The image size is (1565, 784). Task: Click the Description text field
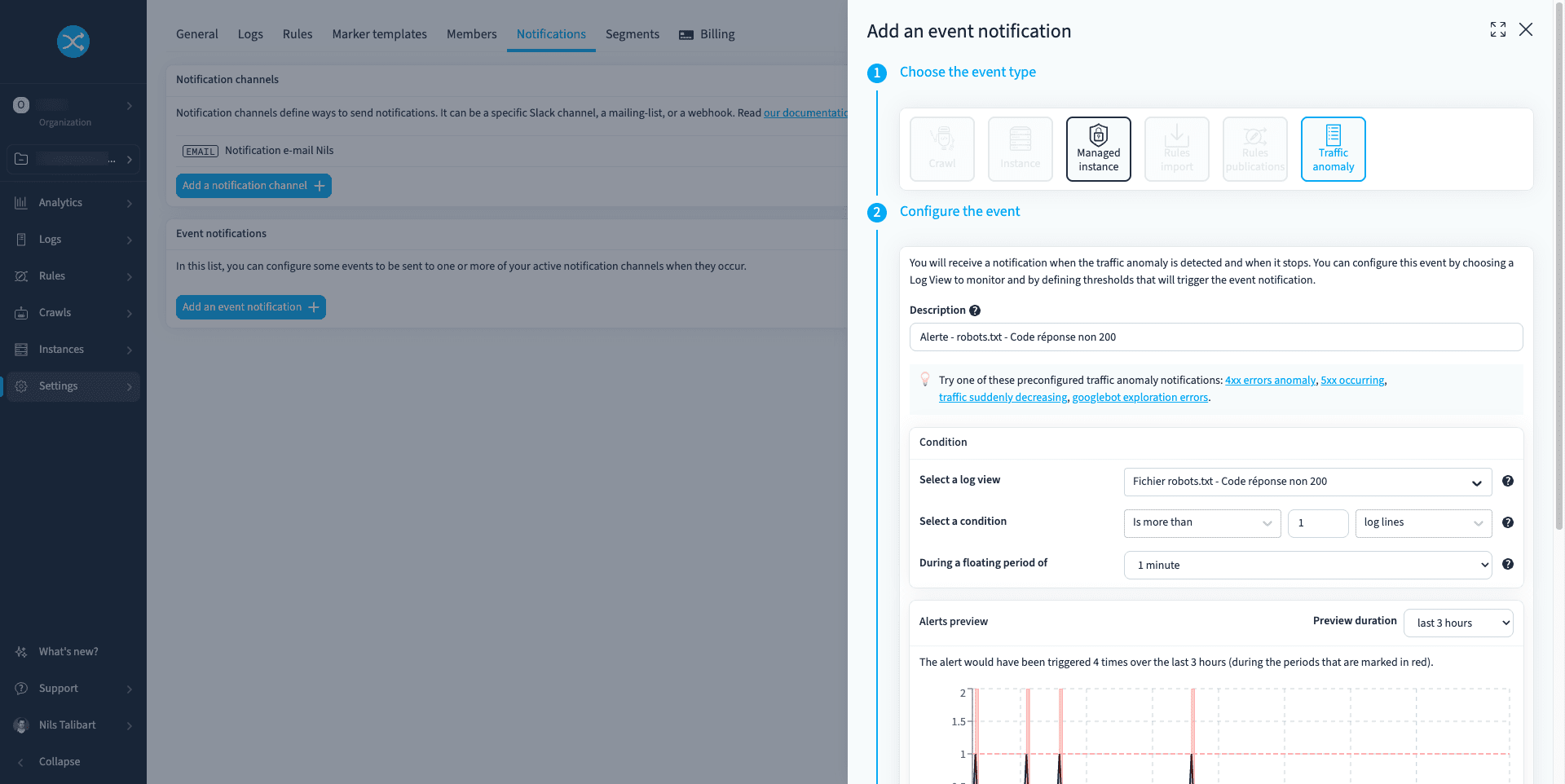pos(1216,337)
